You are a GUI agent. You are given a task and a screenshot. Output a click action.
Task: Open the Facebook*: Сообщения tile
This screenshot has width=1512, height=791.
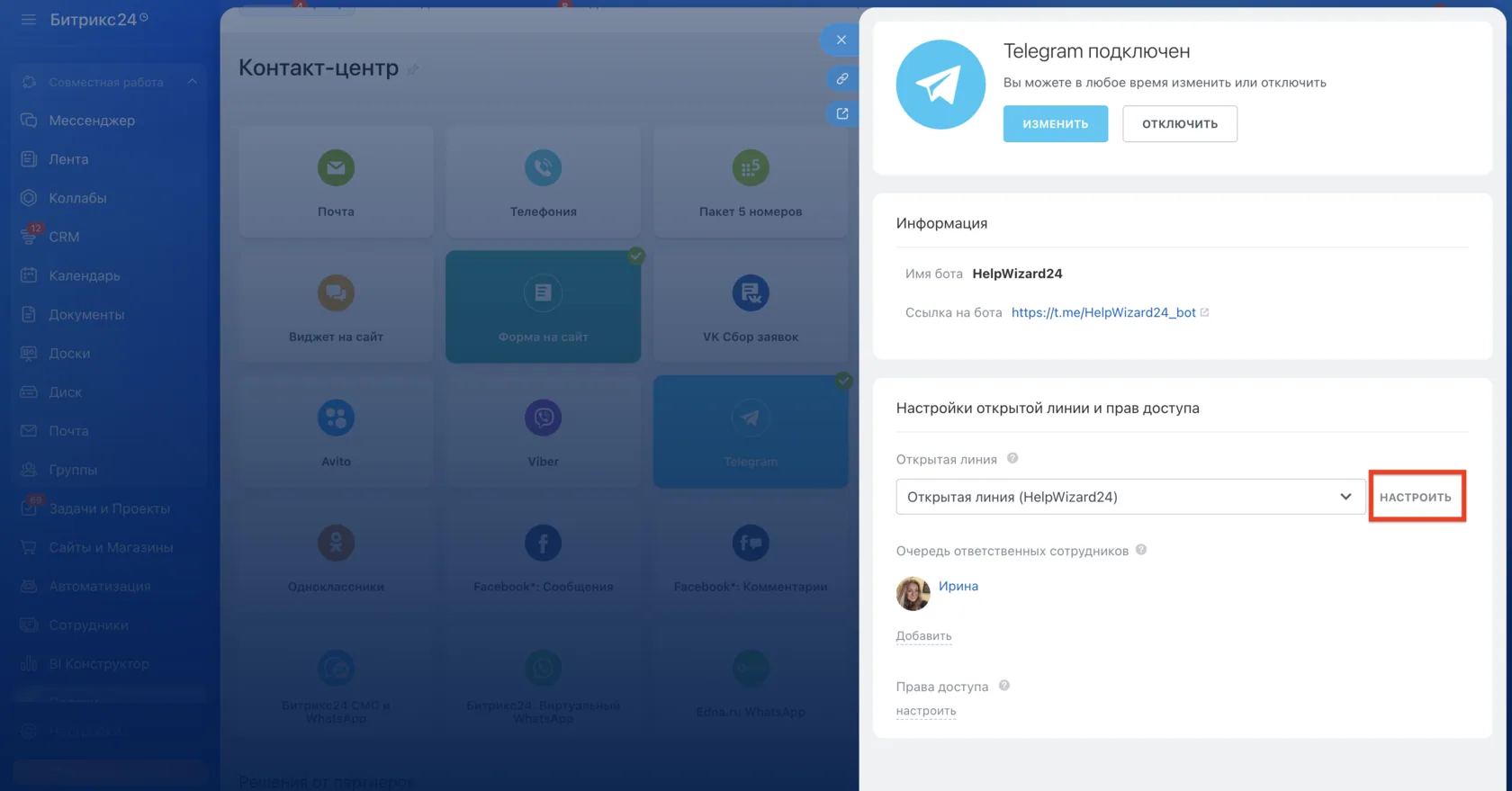pos(544,557)
